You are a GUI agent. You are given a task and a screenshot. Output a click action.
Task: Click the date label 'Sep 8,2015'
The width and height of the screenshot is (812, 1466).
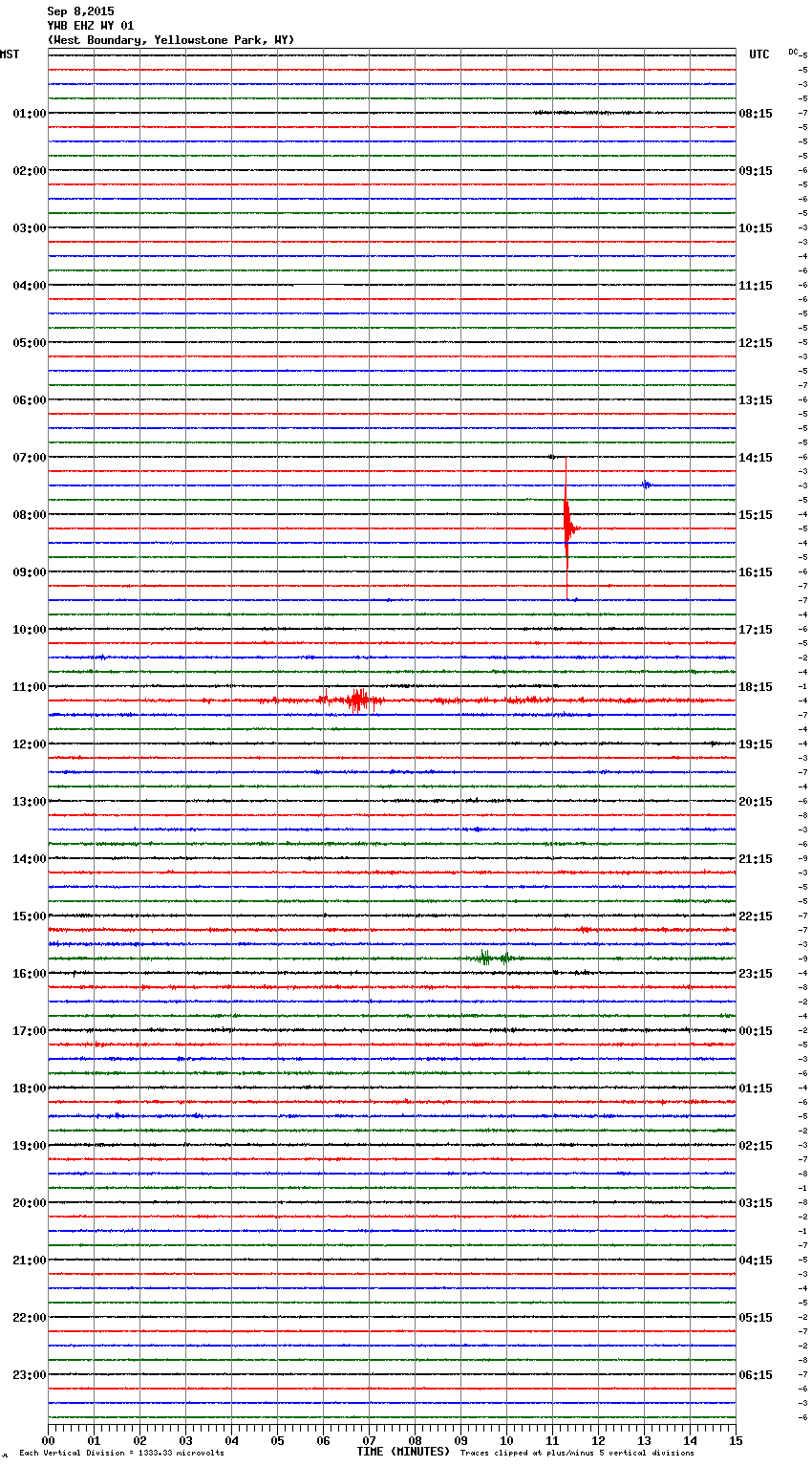pos(80,11)
